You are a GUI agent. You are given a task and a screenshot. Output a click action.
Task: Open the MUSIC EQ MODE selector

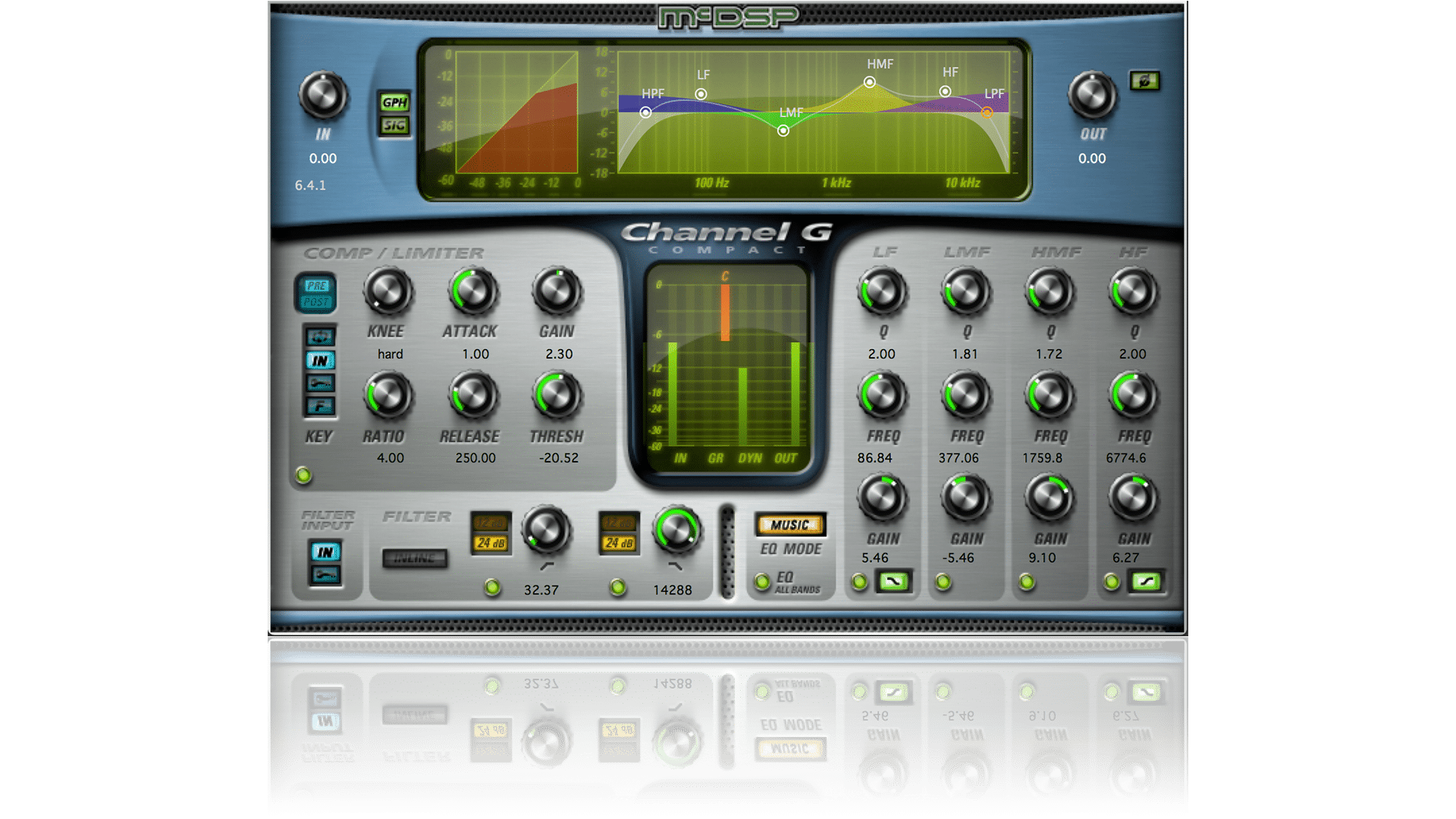[790, 524]
